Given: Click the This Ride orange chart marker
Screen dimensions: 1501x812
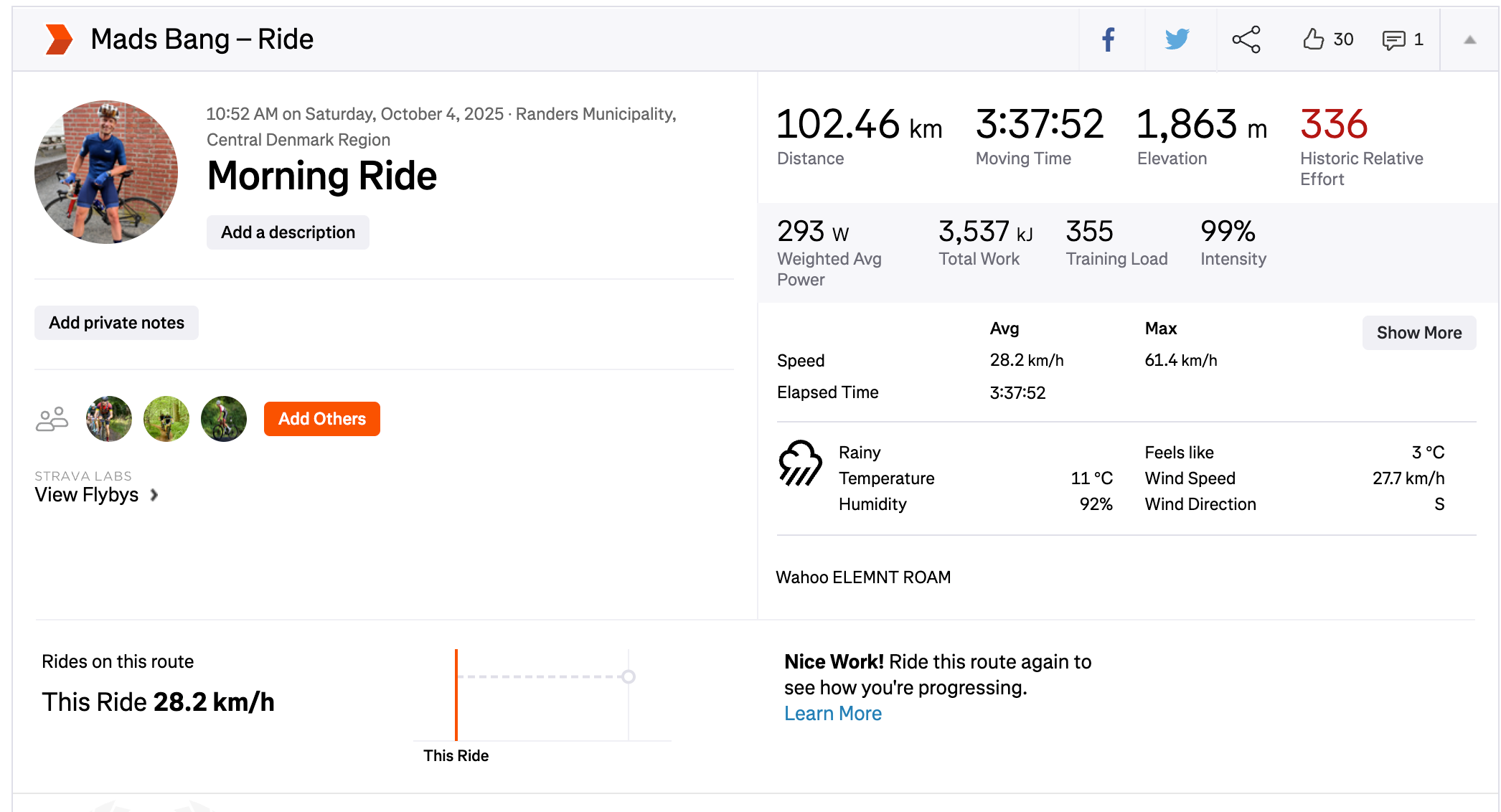Looking at the screenshot, I should click(x=456, y=694).
